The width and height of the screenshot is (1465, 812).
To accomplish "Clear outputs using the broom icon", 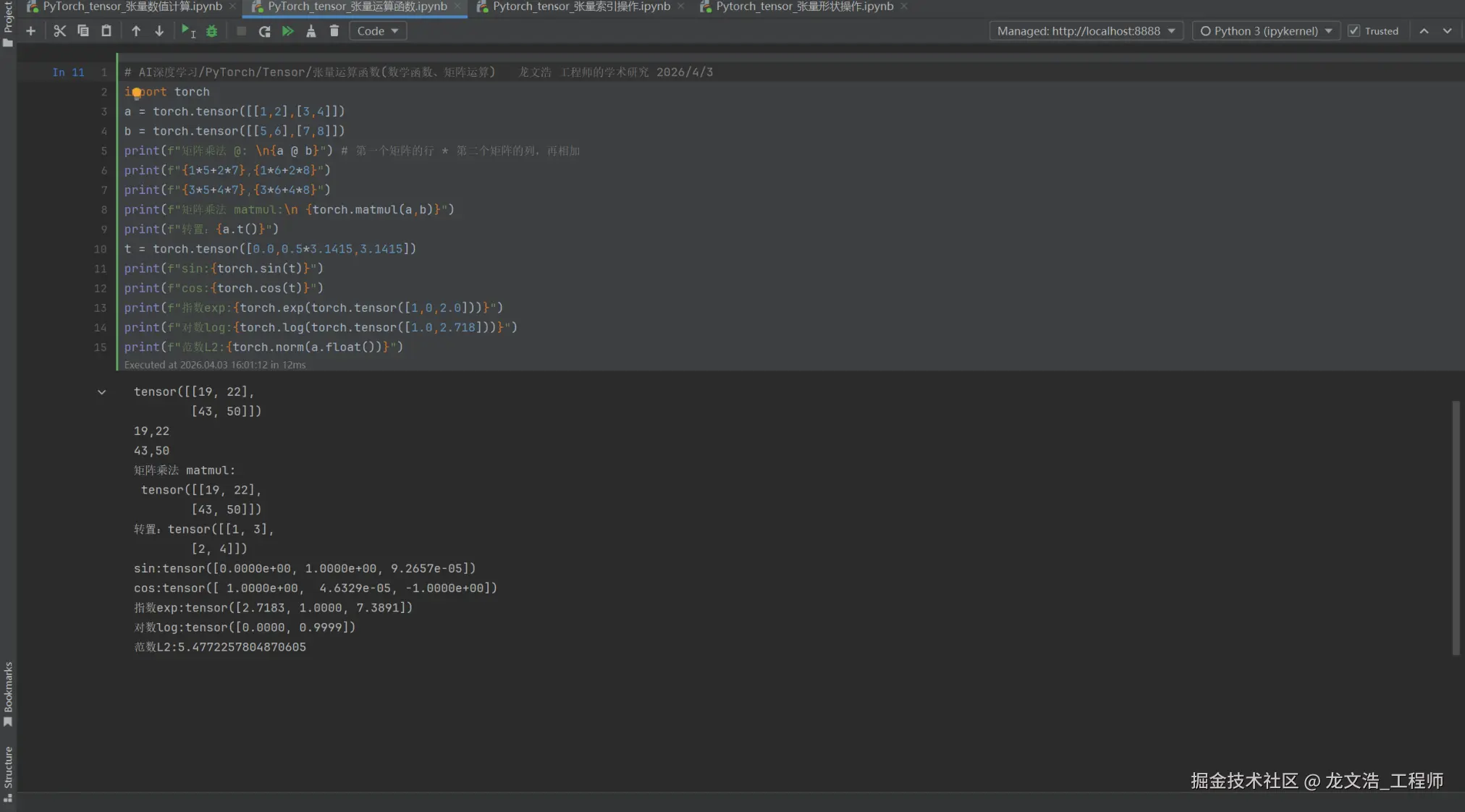I will pos(311,31).
